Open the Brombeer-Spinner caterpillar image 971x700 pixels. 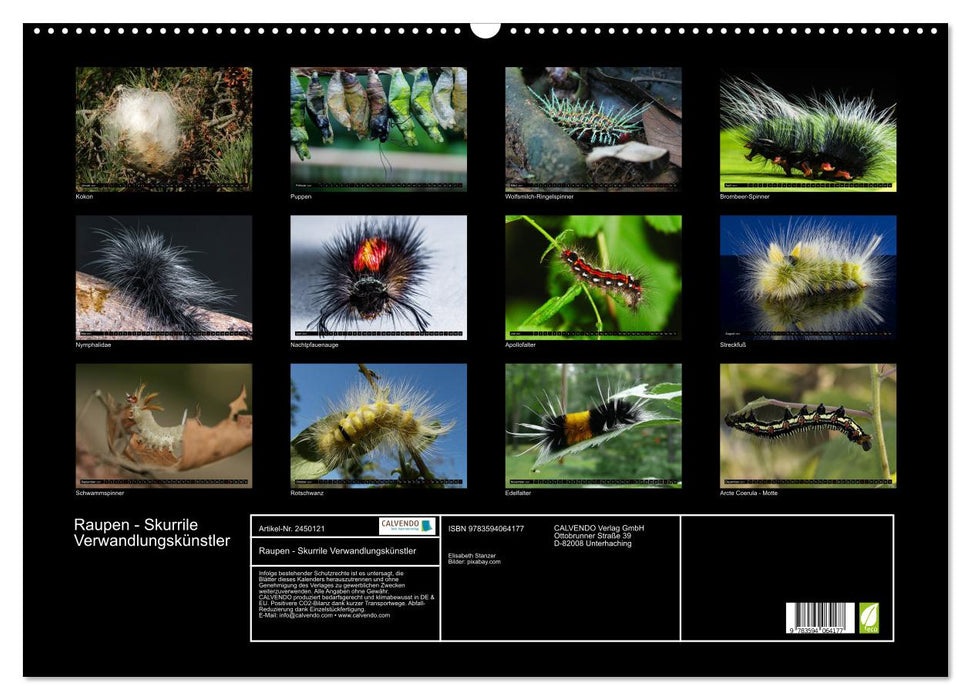coord(808,129)
